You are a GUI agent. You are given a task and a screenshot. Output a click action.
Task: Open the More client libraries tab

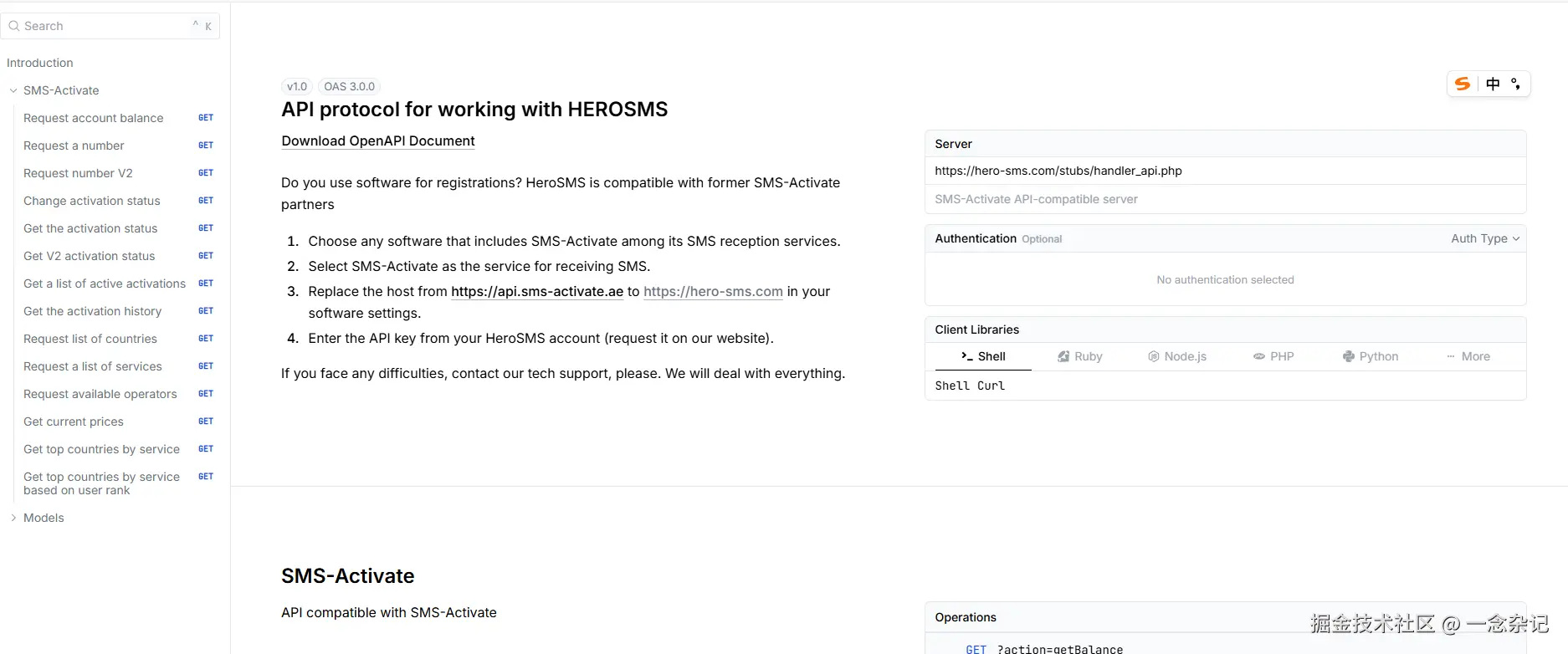click(x=1468, y=356)
